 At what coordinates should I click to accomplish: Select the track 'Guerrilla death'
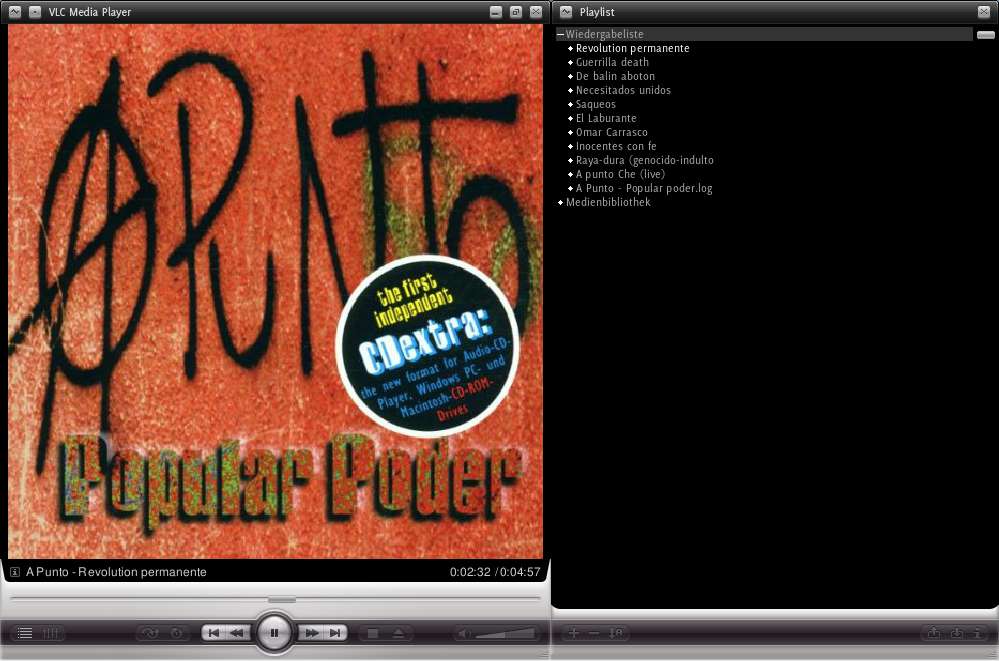click(x=612, y=62)
